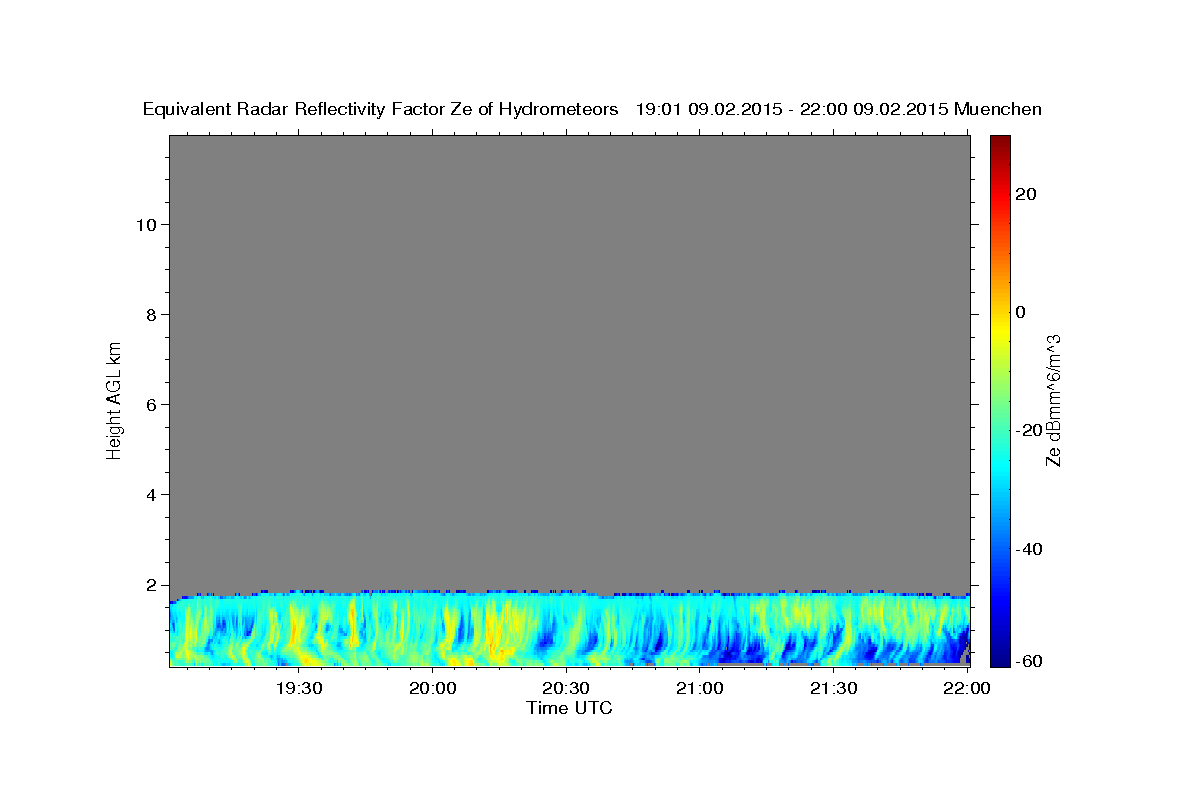Click the yellow section of the colorbar
The image size is (1200, 800).
click(x=999, y=330)
